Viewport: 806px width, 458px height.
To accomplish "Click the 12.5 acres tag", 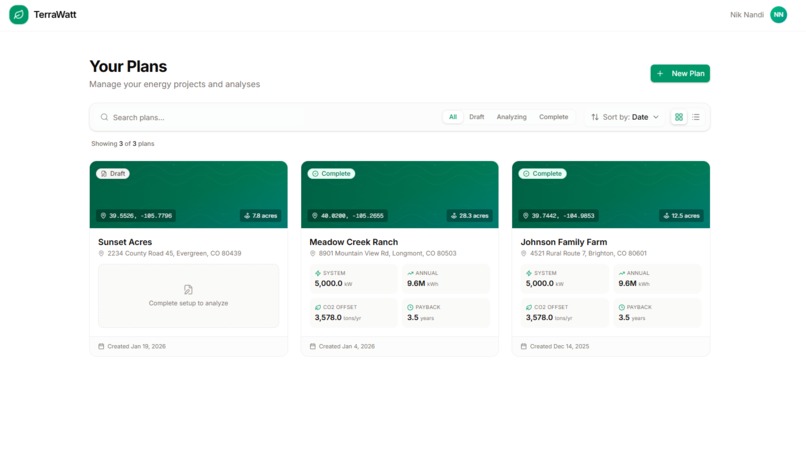I will [x=682, y=216].
